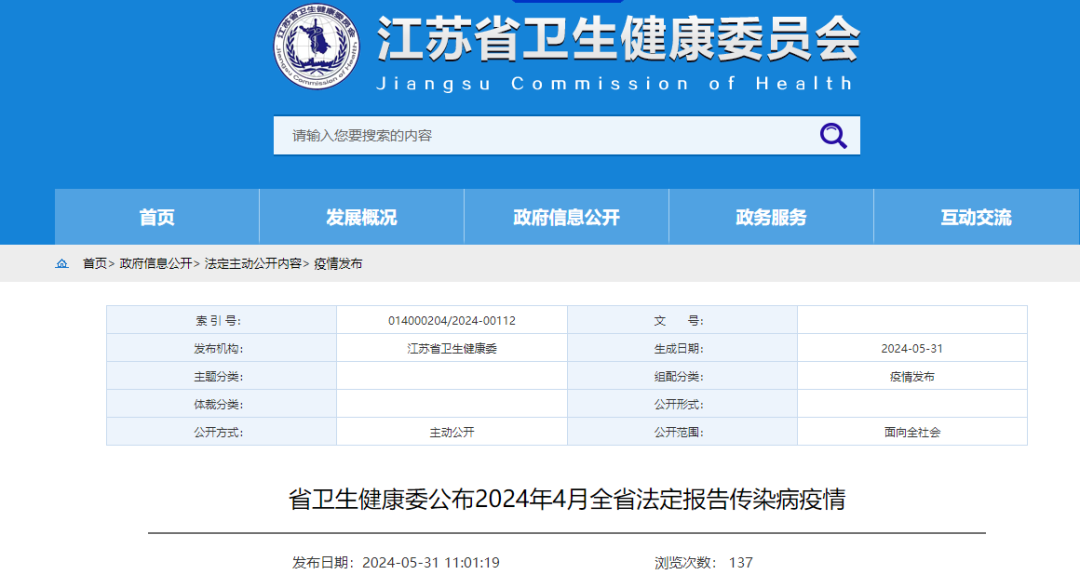
Task: Open the 互动交流 navigation tab
Action: coord(975,216)
